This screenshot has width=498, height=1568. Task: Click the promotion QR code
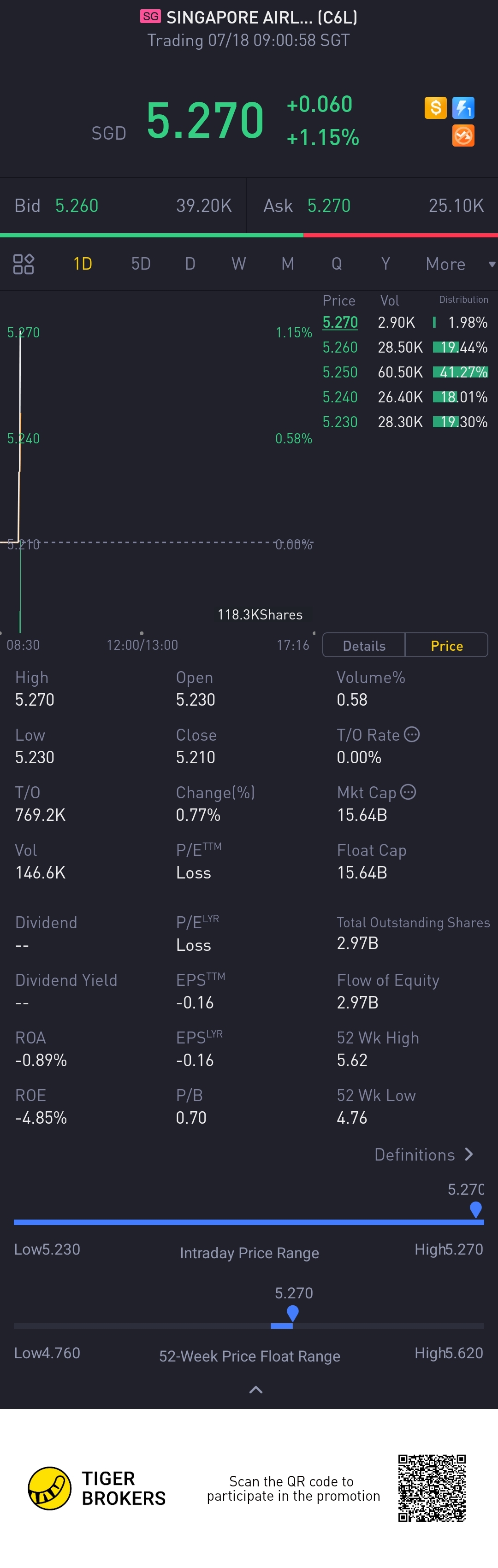tap(432, 1488)
